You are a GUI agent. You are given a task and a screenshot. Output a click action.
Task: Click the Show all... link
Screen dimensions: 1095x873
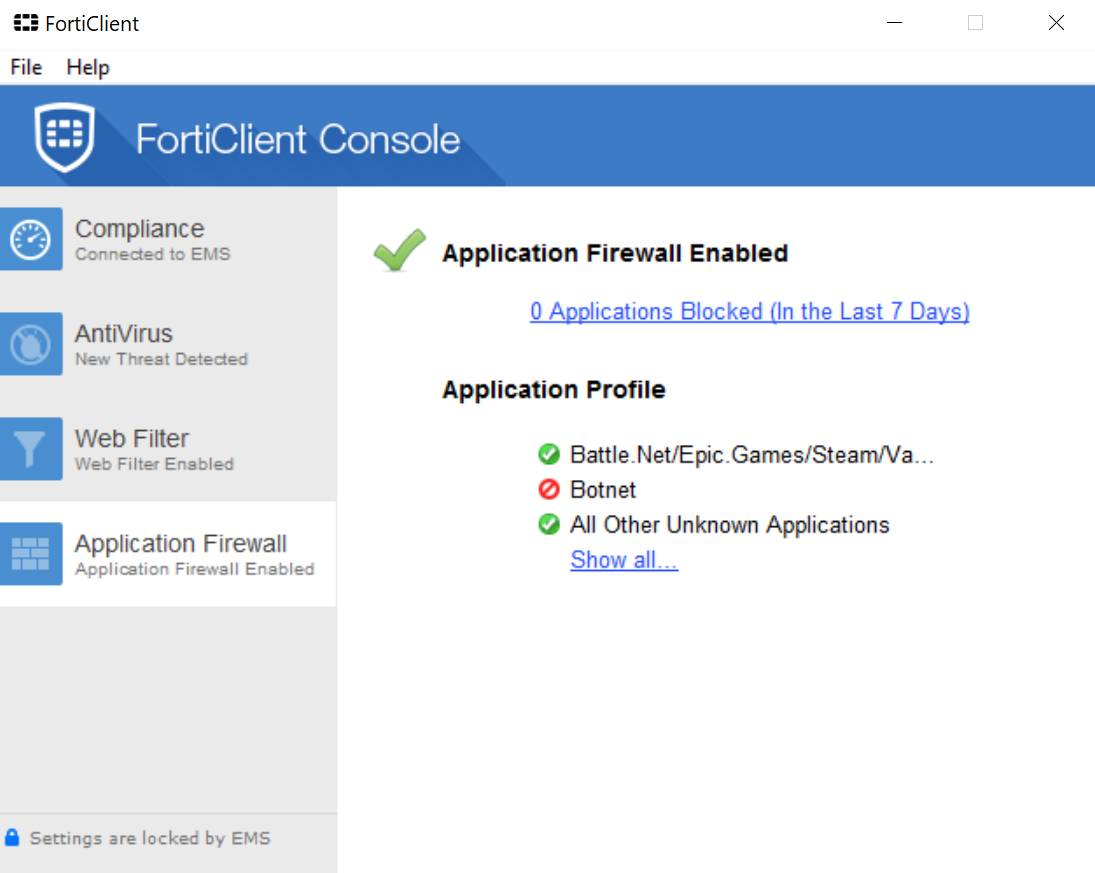pos(624,559)
